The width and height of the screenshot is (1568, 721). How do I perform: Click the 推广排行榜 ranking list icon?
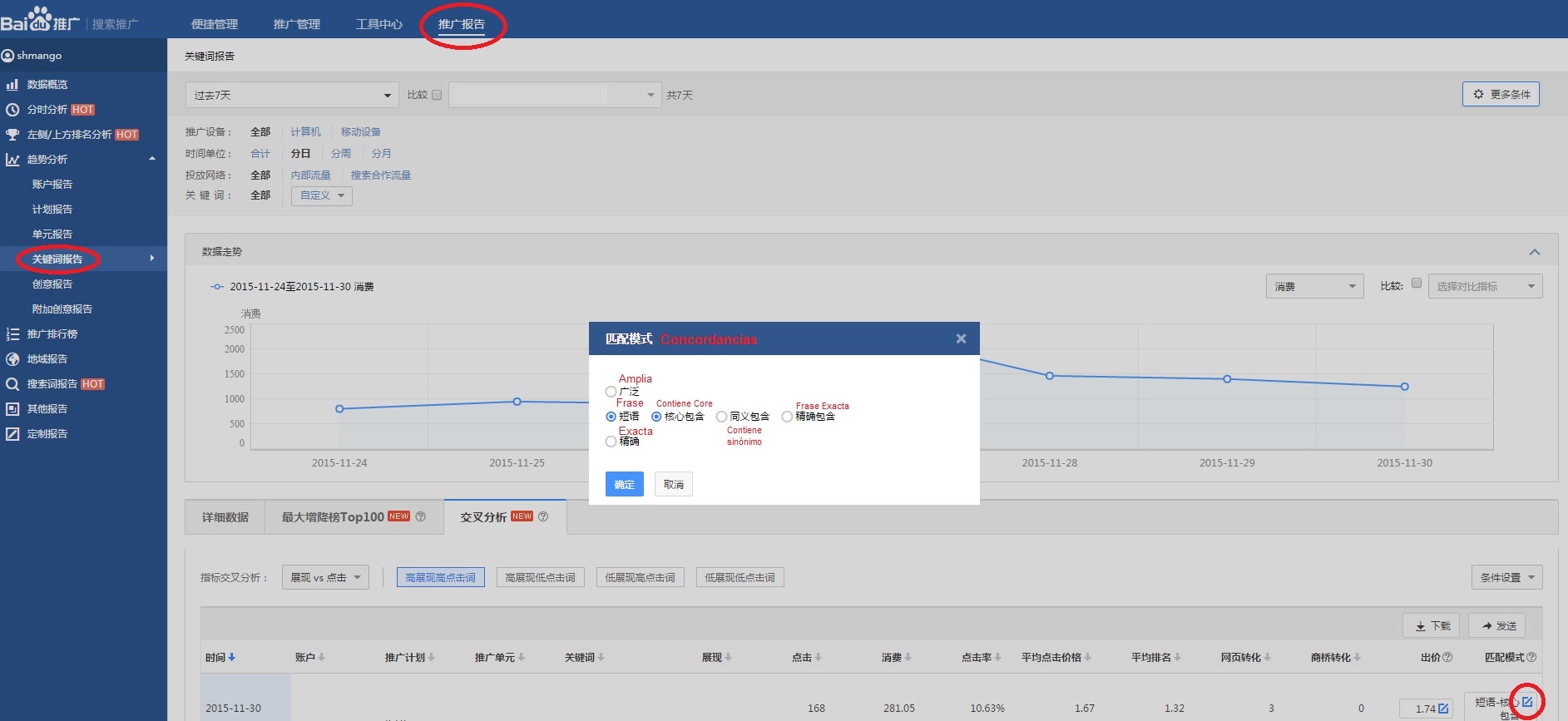[12, 334]
